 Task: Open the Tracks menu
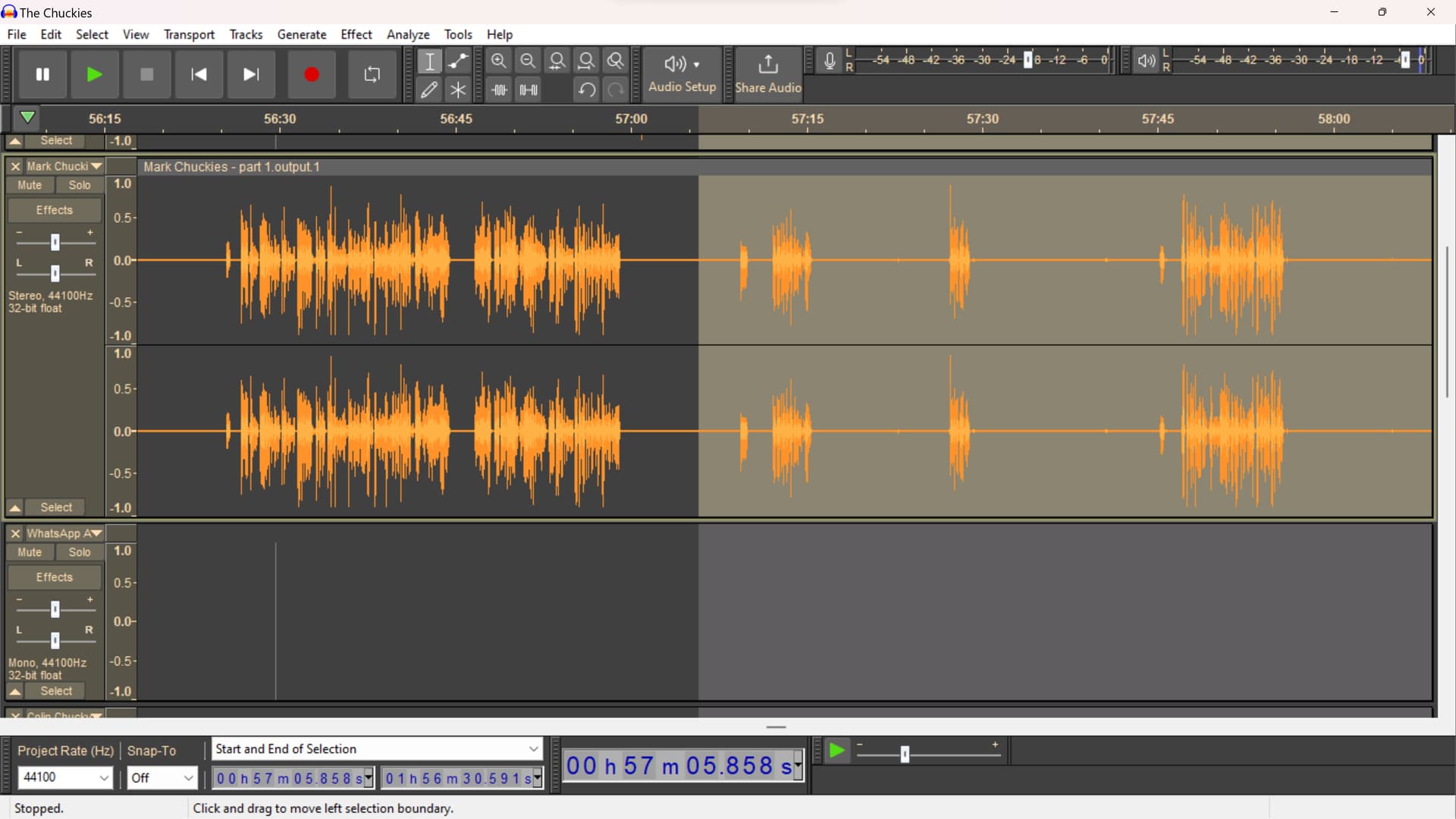pyautogui.click(x=246, y=34)
